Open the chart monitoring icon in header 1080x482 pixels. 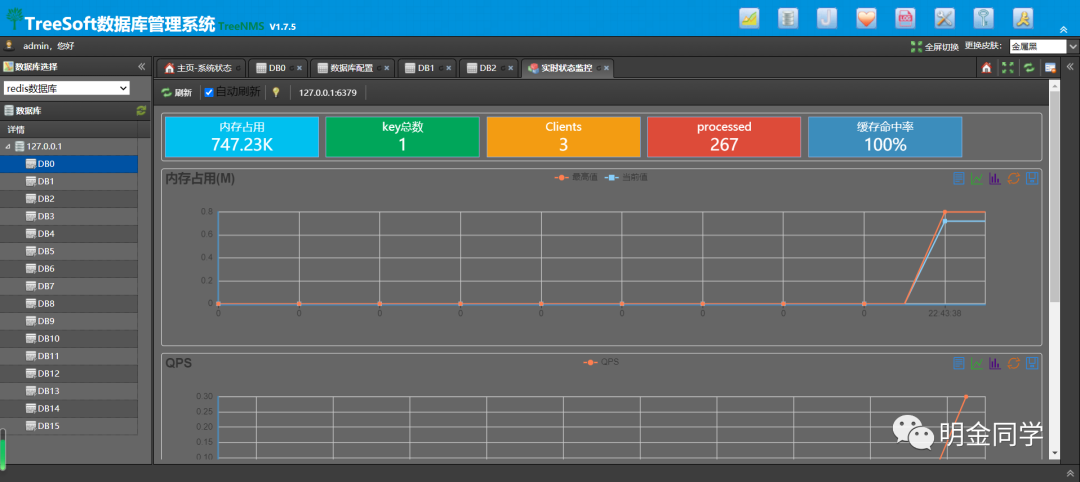click(750, 18)
